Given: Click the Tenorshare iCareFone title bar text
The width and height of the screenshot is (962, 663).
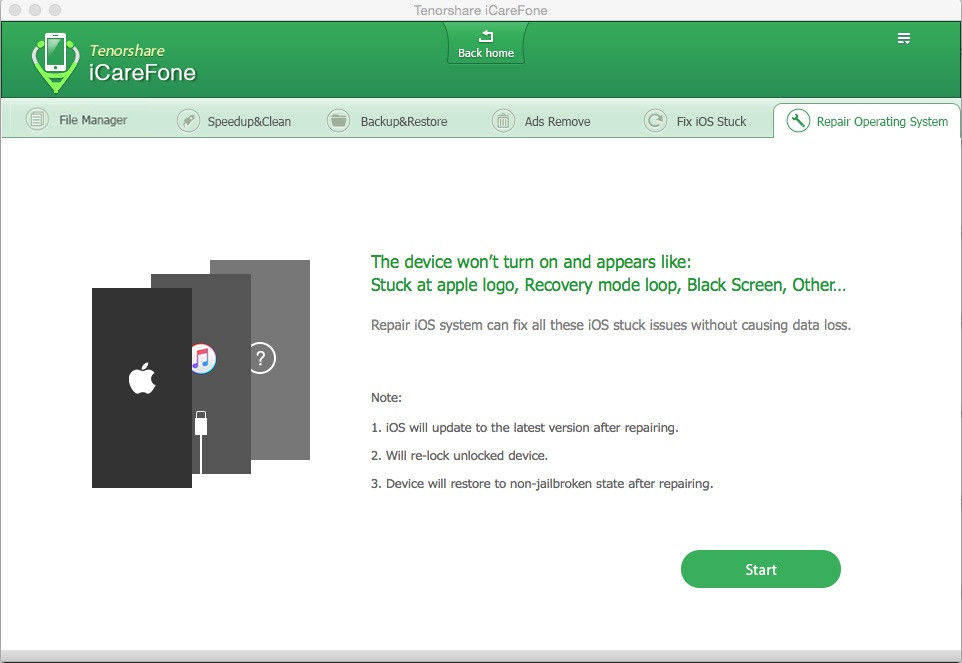Looking at the screenshot, I should point(480,10).
